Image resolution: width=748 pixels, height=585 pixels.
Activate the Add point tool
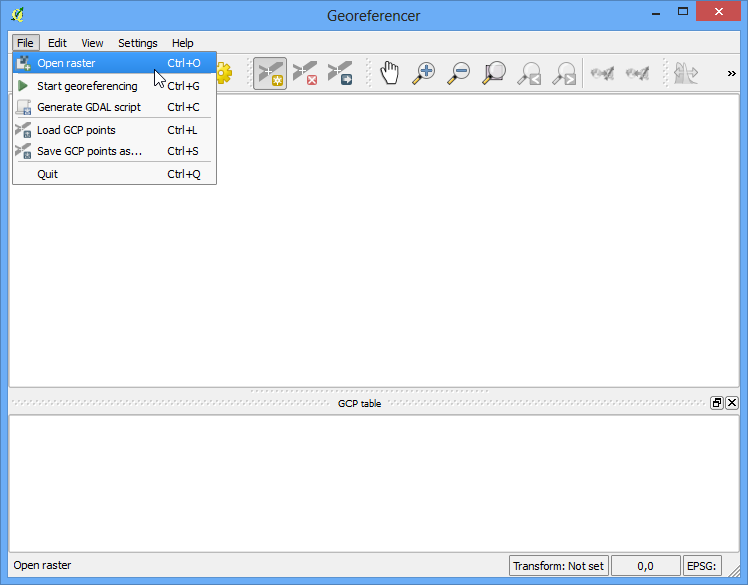[270, 73]
